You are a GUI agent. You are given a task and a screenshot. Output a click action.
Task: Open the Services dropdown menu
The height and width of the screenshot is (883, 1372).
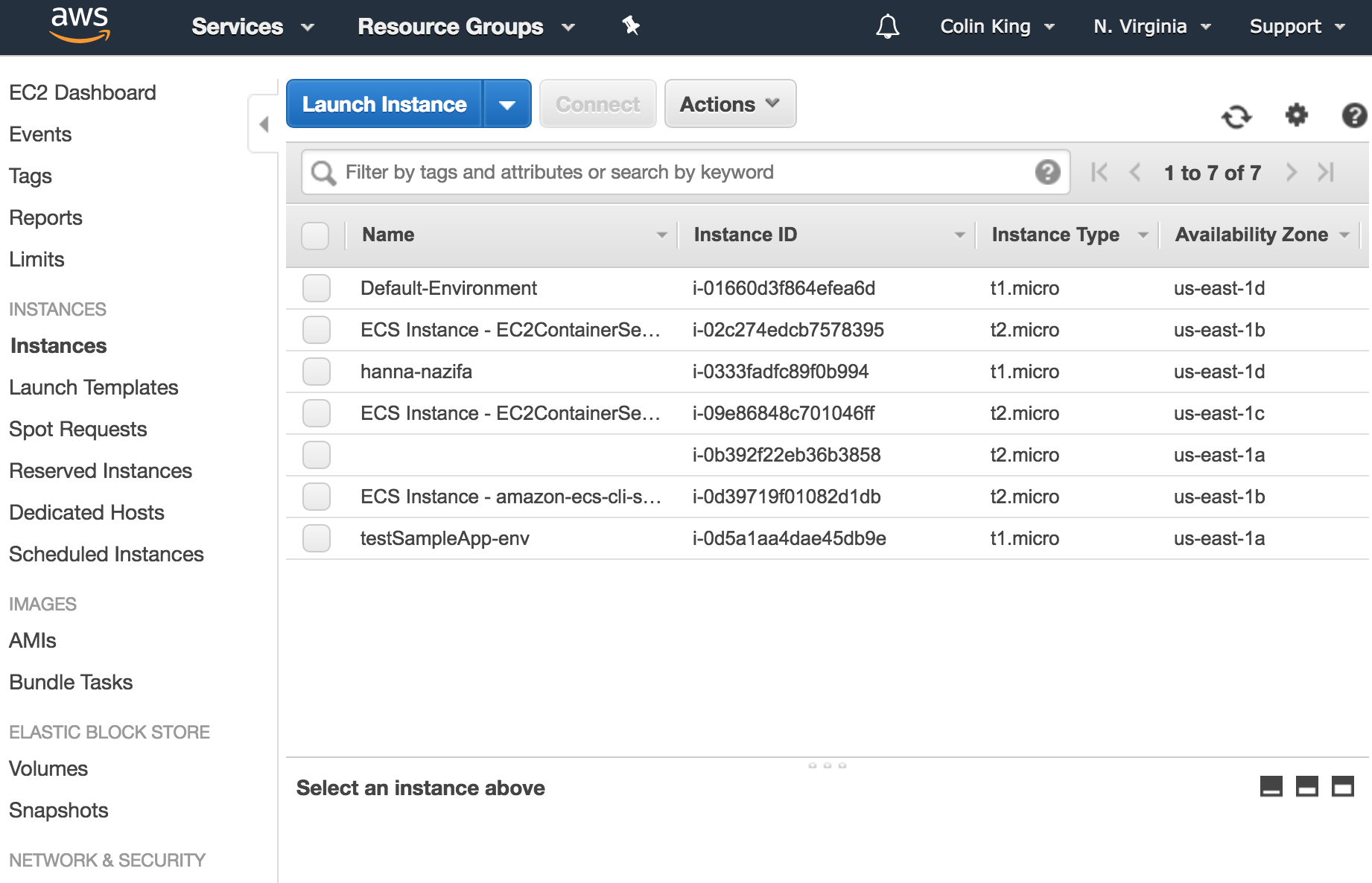tap(253, 27)
